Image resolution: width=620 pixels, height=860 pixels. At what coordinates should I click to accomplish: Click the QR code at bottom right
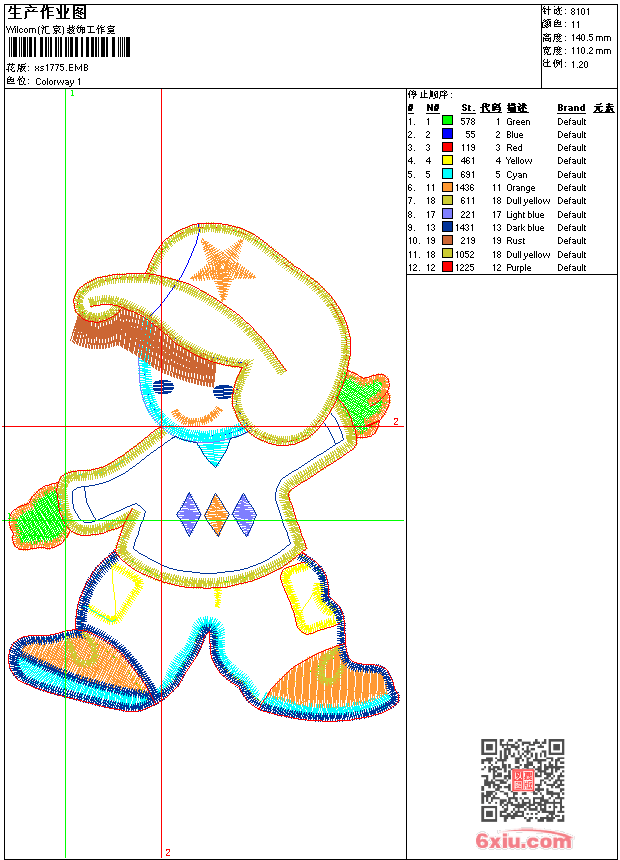click(523, 780)
